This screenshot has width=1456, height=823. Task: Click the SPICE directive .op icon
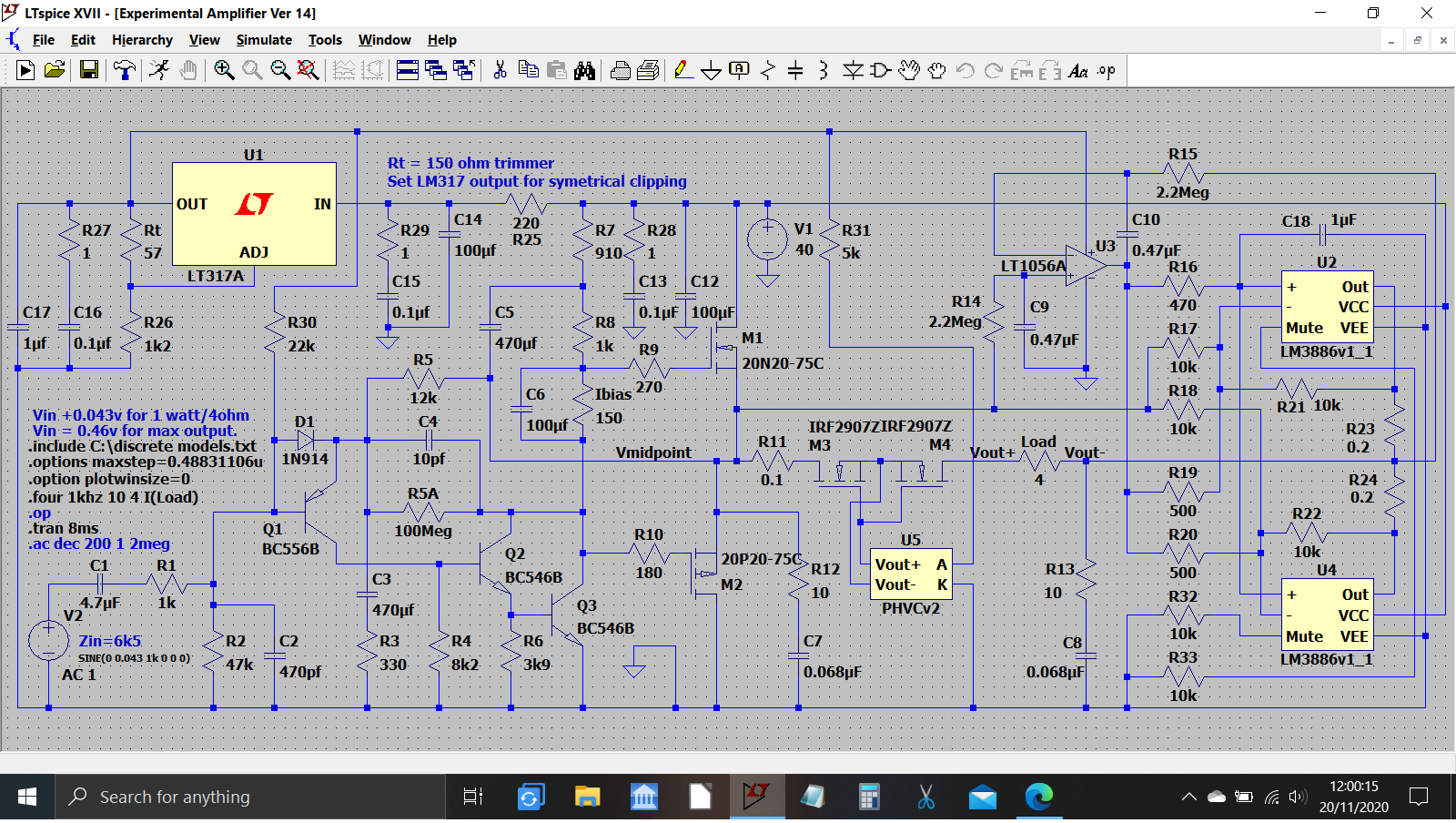click(x=1107, y=70)
